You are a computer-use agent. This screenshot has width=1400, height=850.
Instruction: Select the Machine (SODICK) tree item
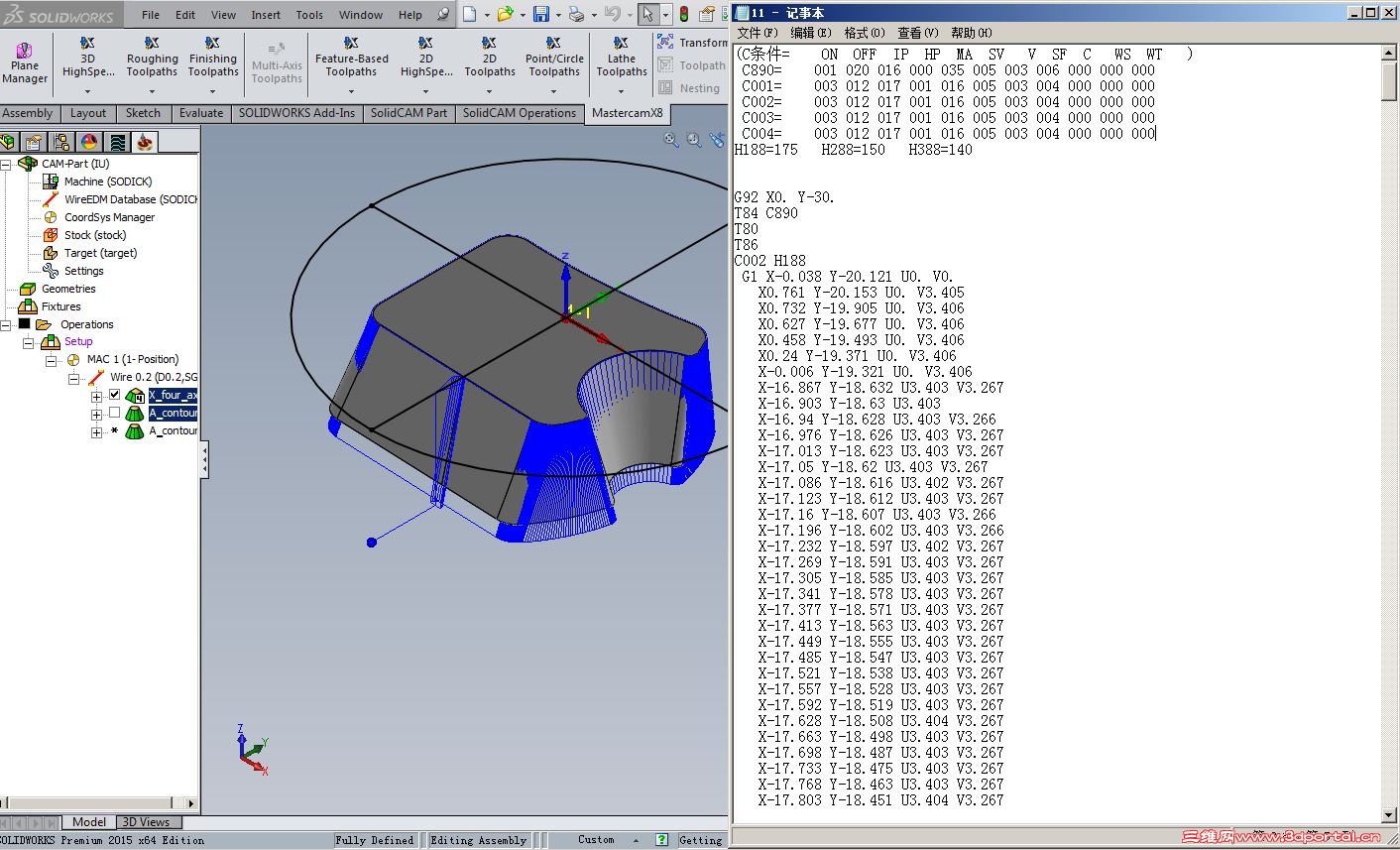(99, 182)
